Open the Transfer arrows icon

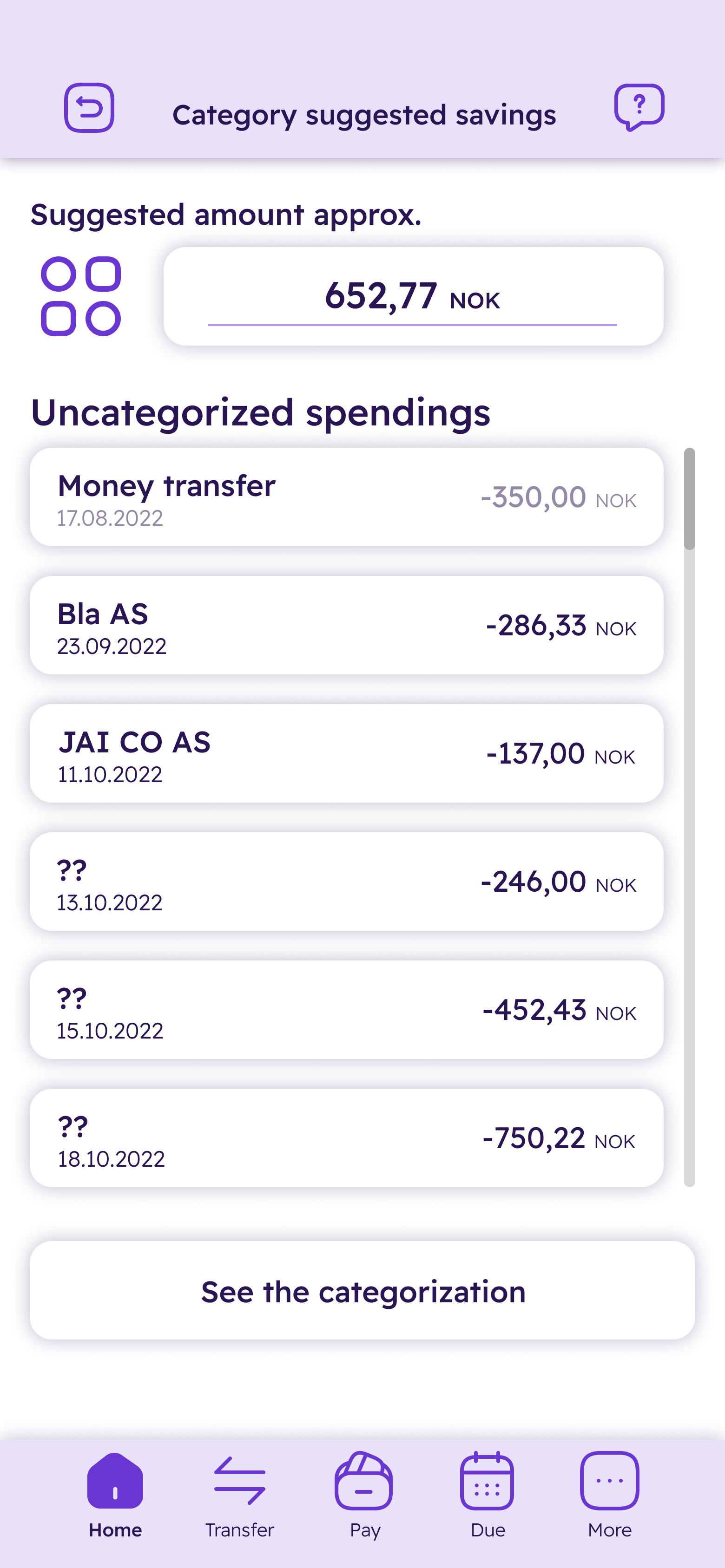239,1480
